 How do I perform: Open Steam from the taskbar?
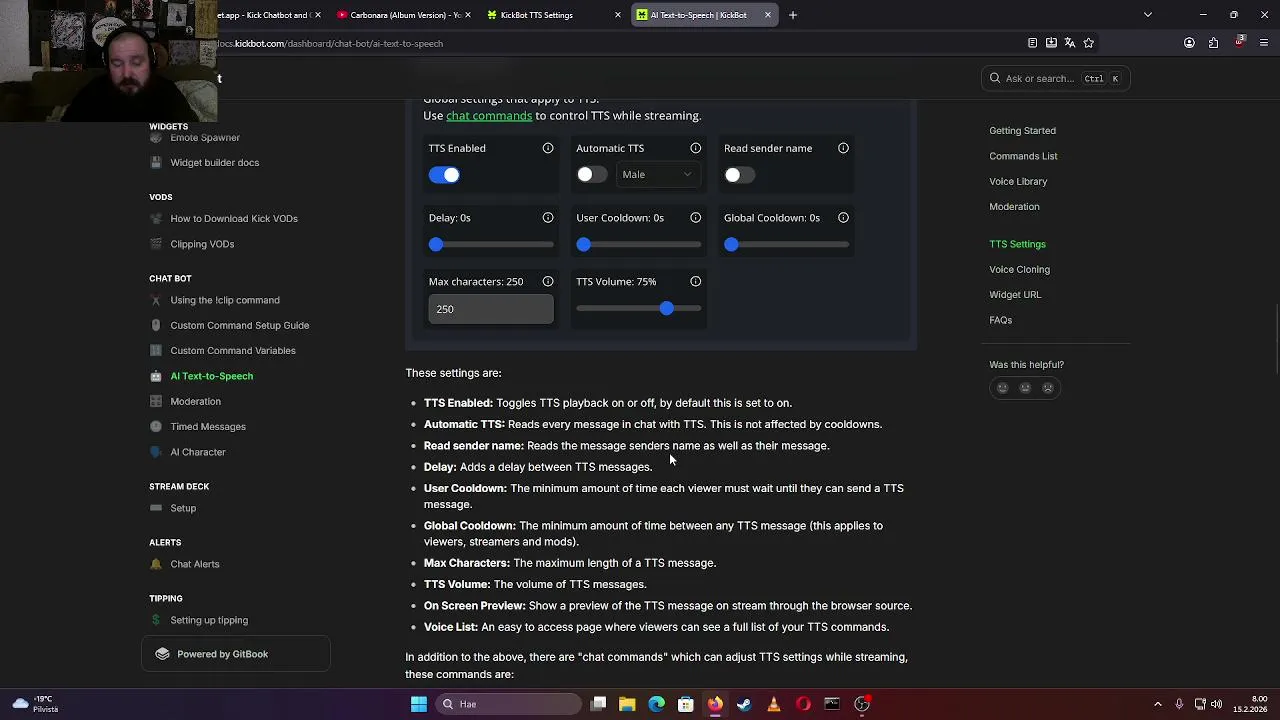click(744, 704)
